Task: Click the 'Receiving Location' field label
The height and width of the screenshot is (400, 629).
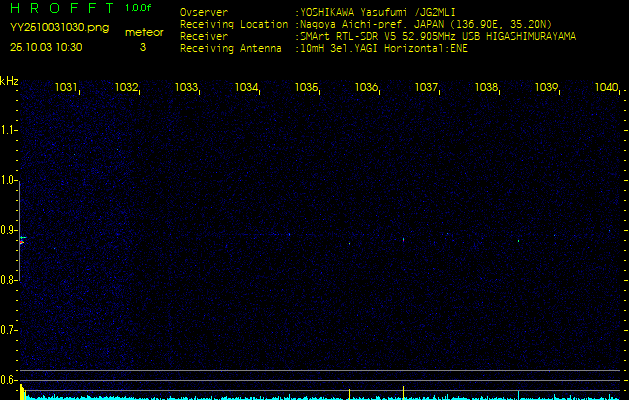Action: [234, 24]
